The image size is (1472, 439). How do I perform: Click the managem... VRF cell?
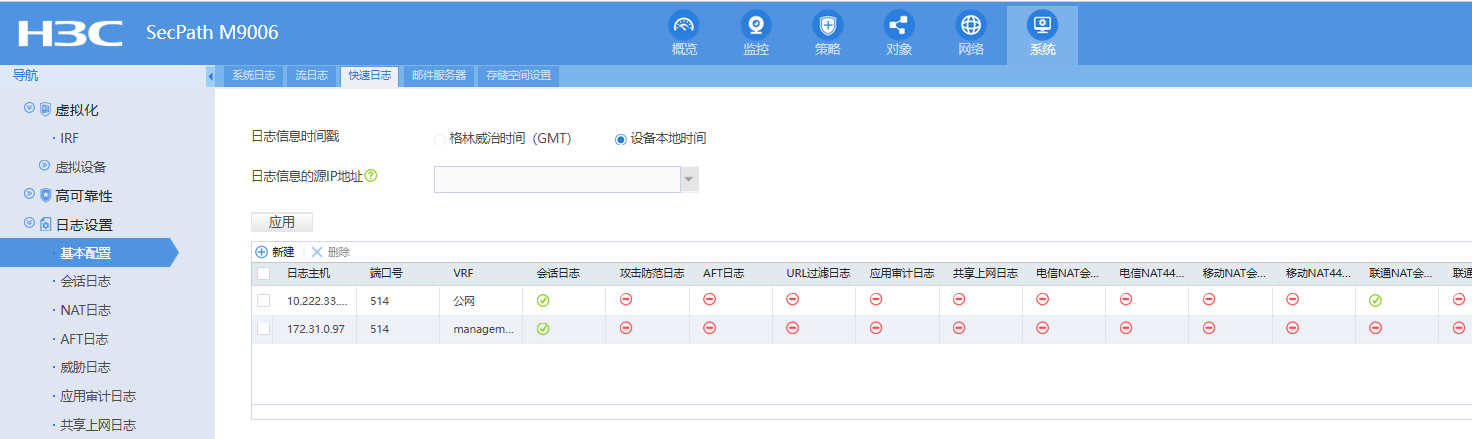click(x=481, y=329)
